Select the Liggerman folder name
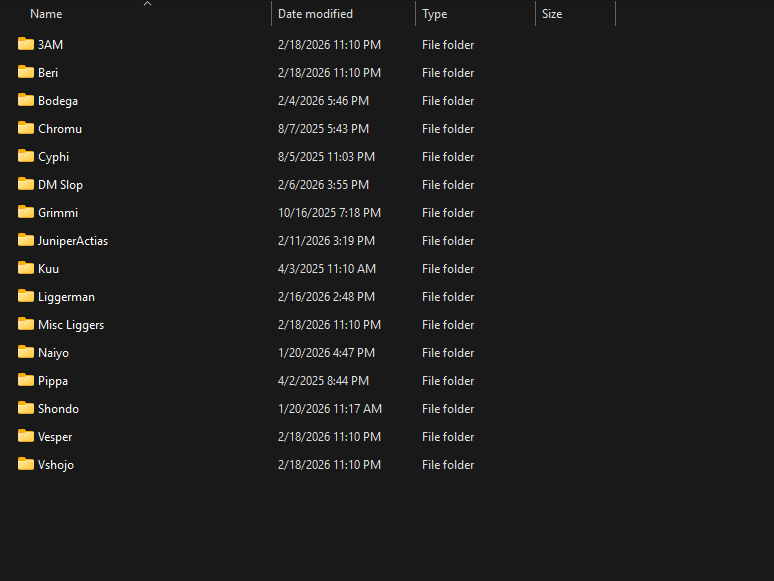The image size is (774, 581). (x=66, y=297)
